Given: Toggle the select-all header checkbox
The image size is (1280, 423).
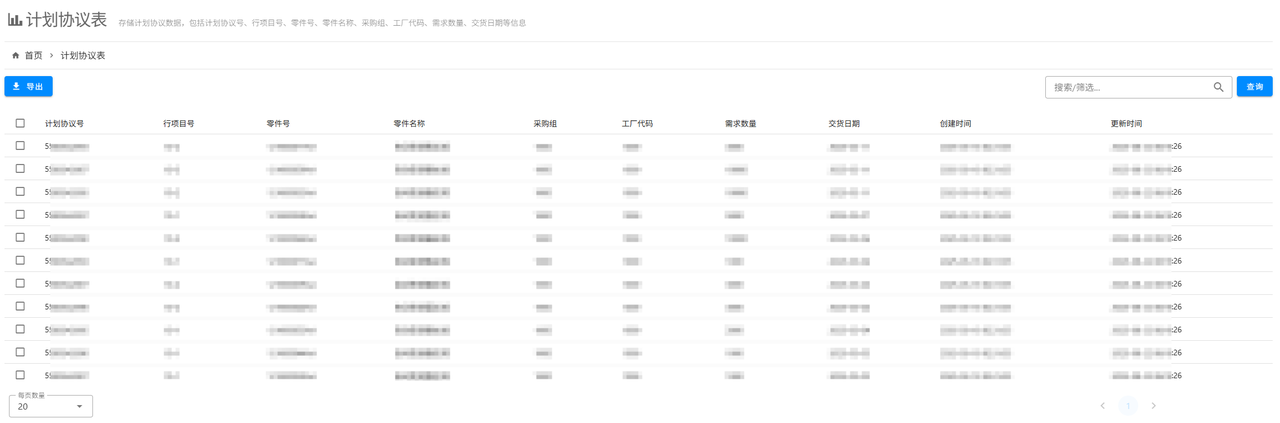Looking at the screenshot, I should [x=20, y=123].
